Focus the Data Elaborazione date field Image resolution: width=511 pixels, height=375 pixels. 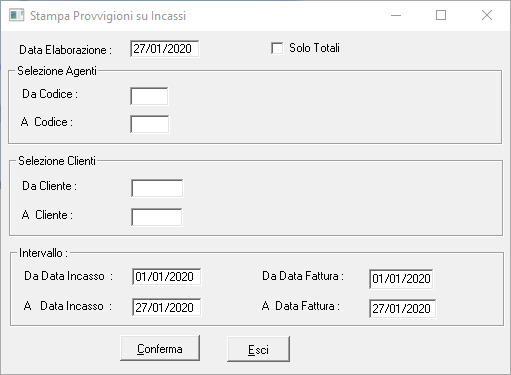165,49
